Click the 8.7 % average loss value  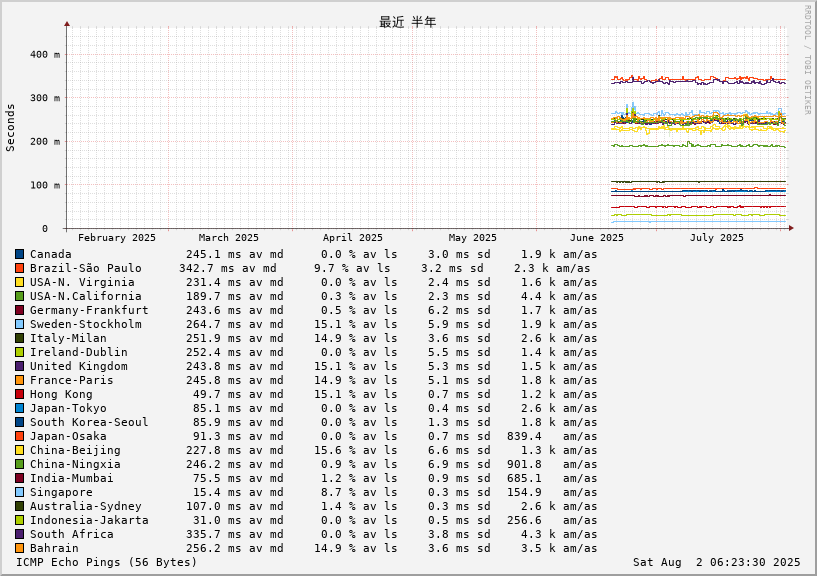(338, 493)
